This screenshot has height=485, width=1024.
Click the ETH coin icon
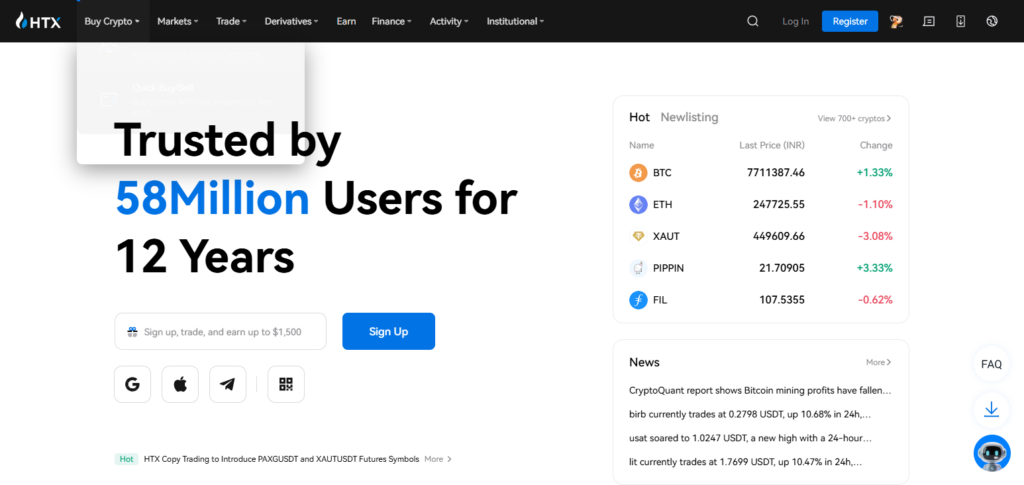(x=638, y=205)
